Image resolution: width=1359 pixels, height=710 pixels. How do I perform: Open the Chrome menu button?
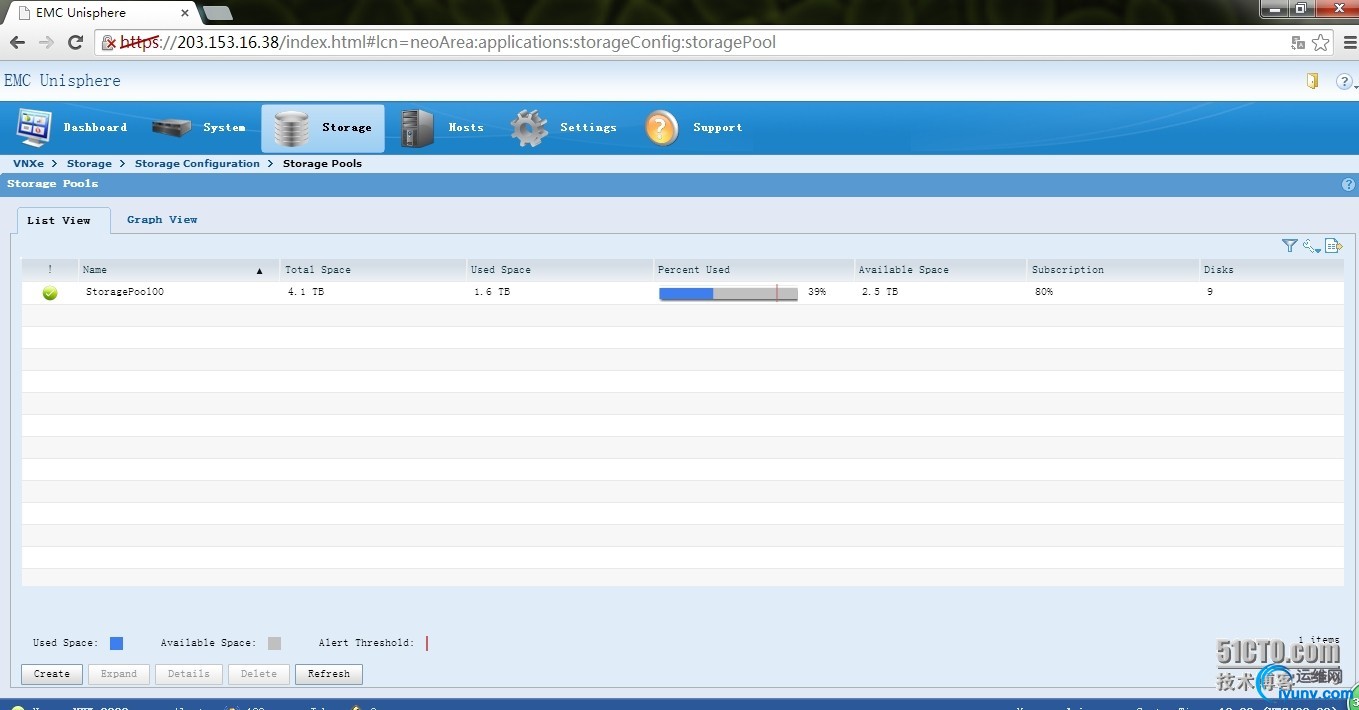point(1349,42)
